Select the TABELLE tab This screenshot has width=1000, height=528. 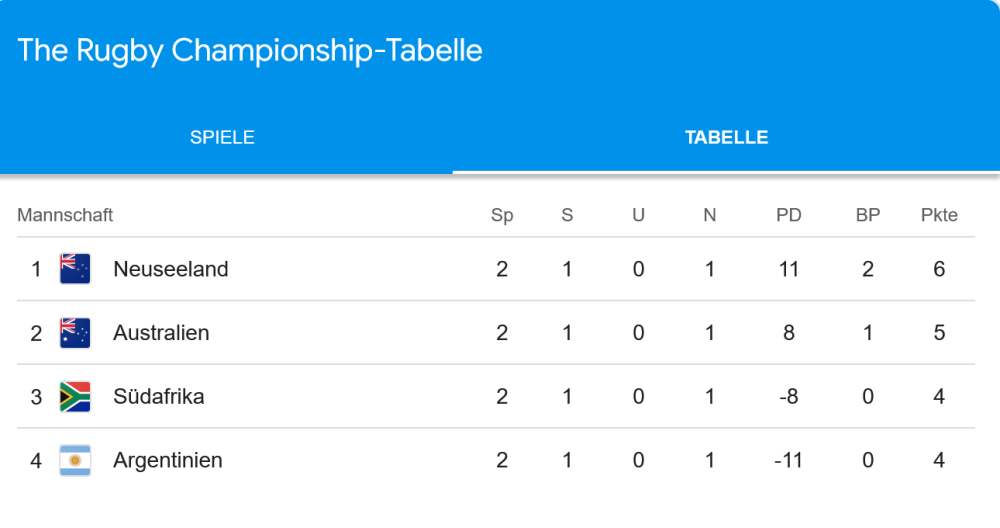[x=726, y=138]
